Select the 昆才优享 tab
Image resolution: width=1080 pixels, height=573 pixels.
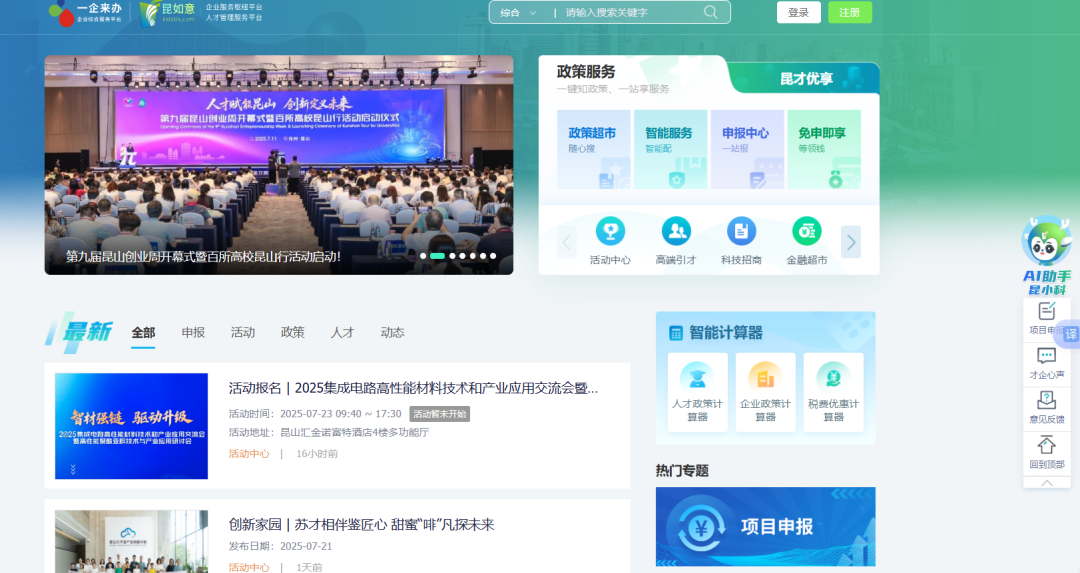pyautogui.click(x=806, y=79)
